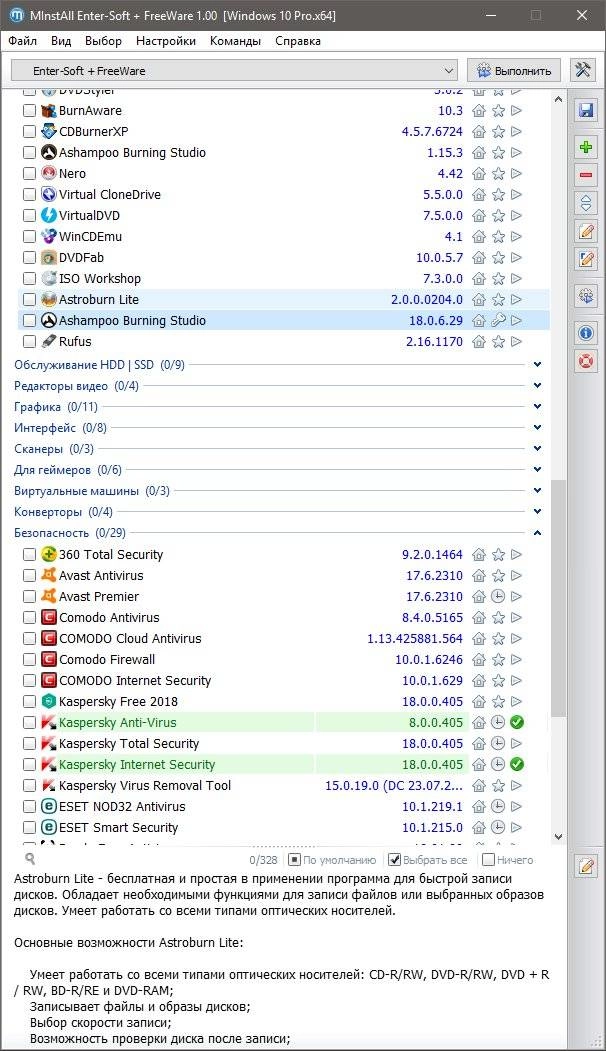Image resolution: width=606 pixels, height=1051 pixels.
Task: Click the 'Выполнить' button
Action: (x=514, y=70)
